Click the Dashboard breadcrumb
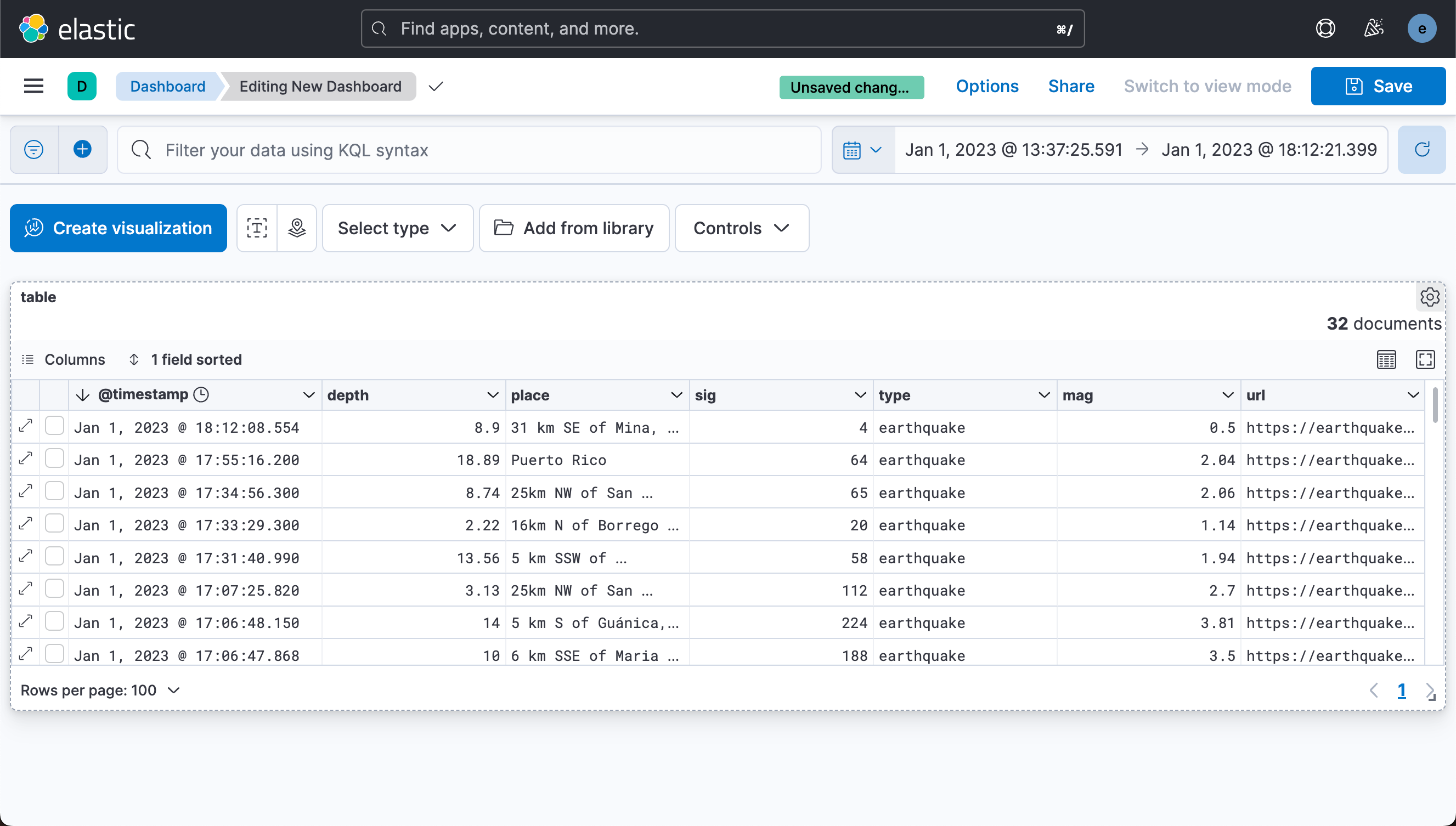Image resolution: width=1456 pixels, height=826 pixels. (x=167, y=86)
